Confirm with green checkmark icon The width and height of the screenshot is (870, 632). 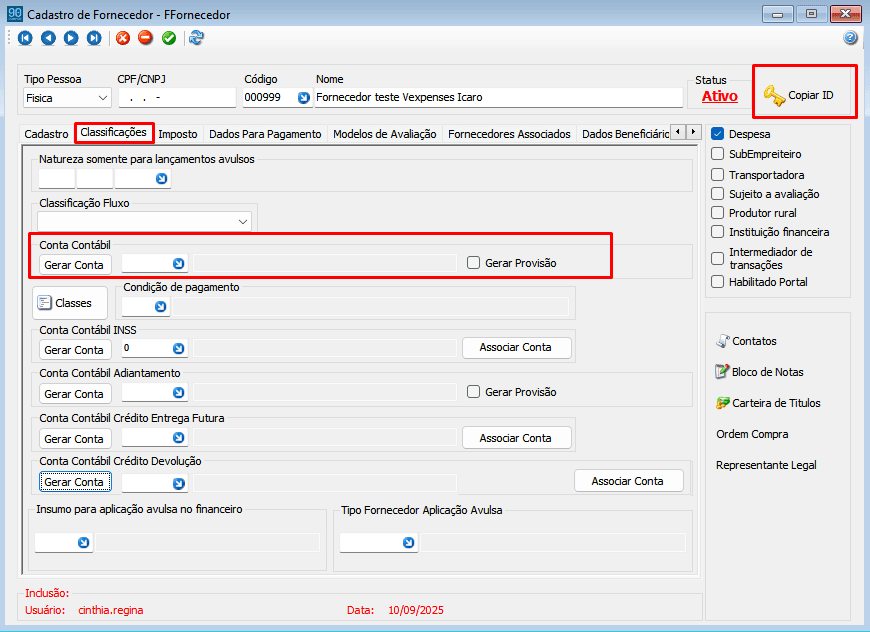coord(169,38)
